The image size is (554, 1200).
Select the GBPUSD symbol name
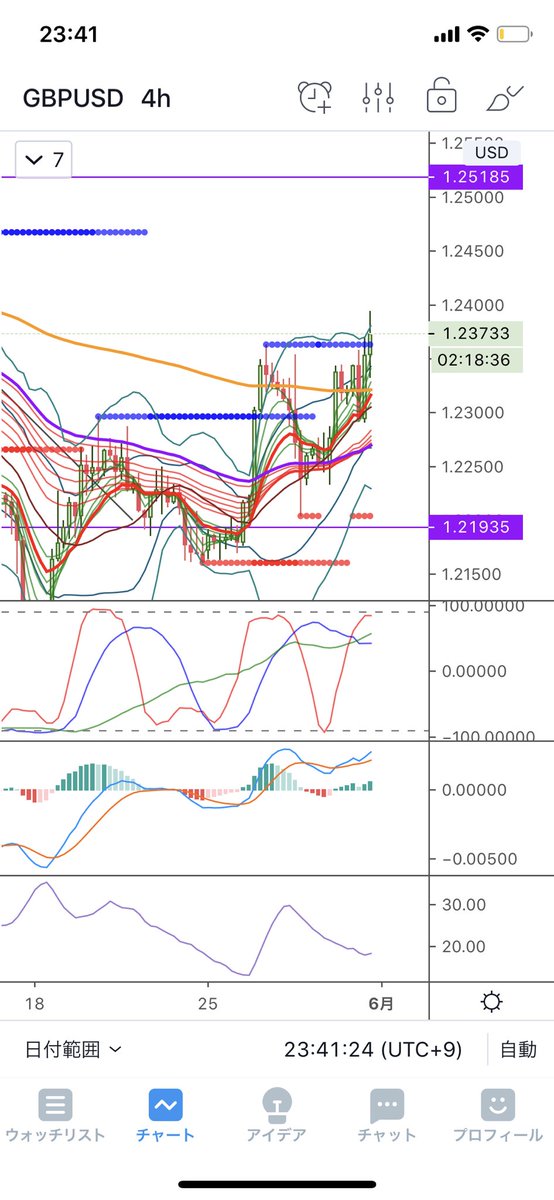click(73, 98)
